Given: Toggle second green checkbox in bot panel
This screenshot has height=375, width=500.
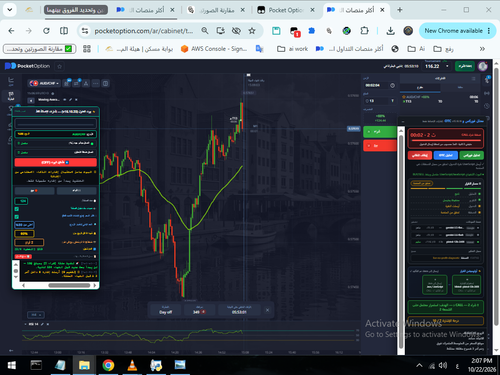Looking at the screenshot, I should pyautogui.click(x=17, y=217).
